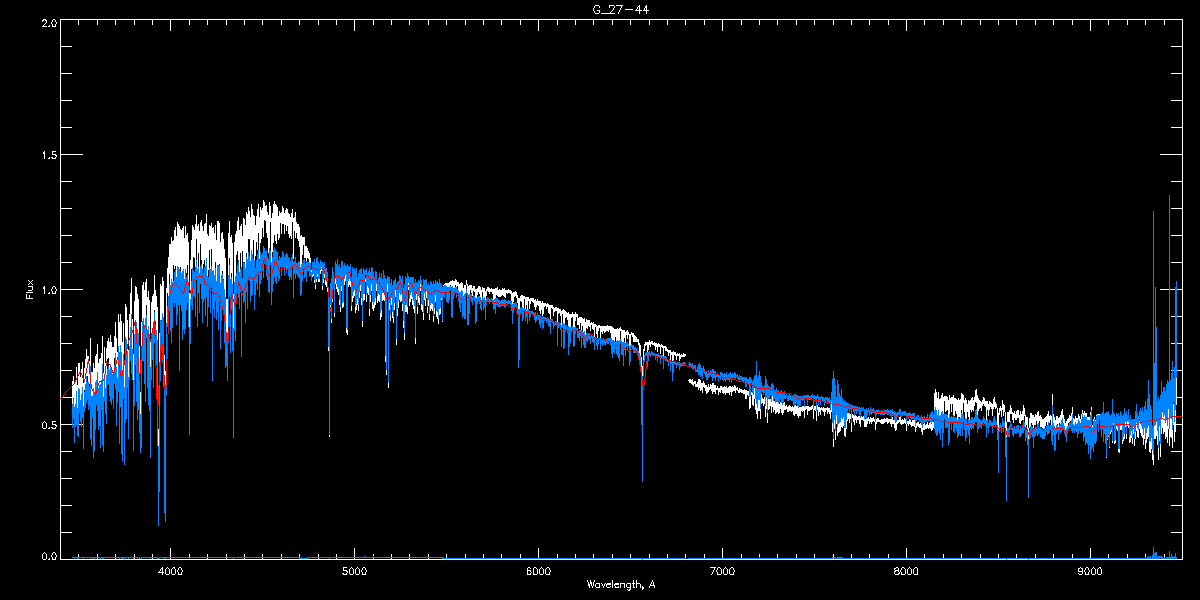Click the Flux axis label

30,290
